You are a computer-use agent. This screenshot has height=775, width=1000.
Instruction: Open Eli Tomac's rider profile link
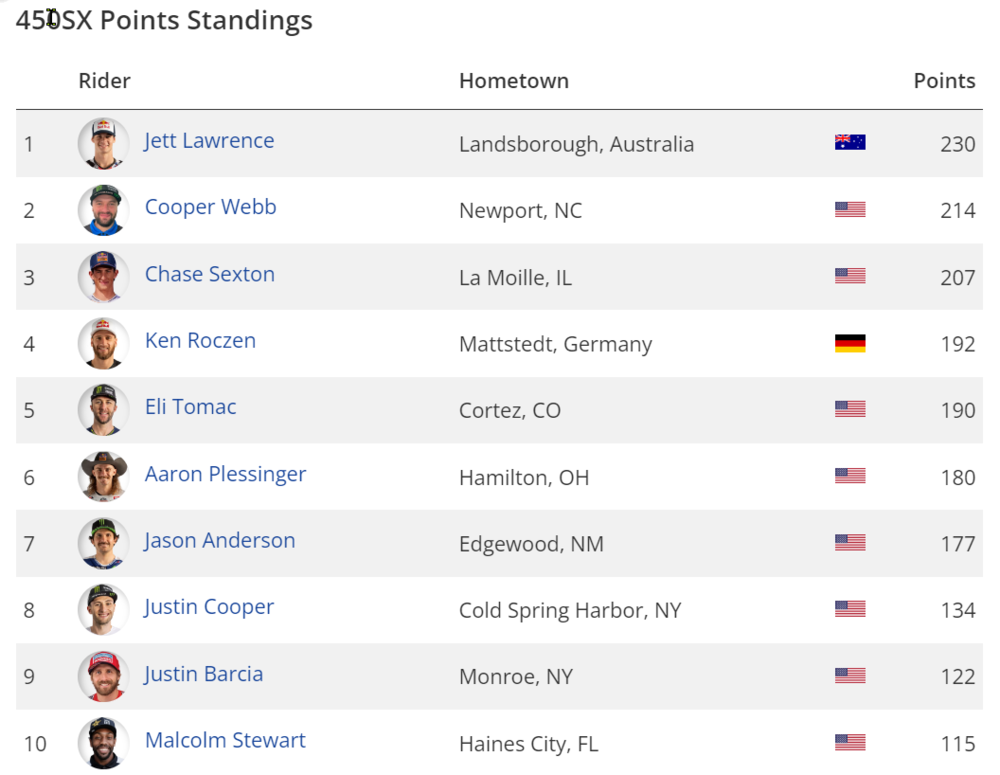coord(190,407)
